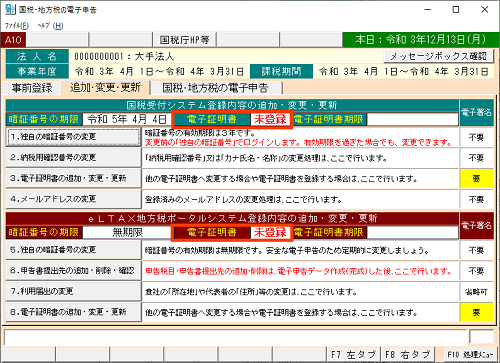Click the メッセージボックス確認 button
The image size is (500, 363).
(x=438, y=56)
